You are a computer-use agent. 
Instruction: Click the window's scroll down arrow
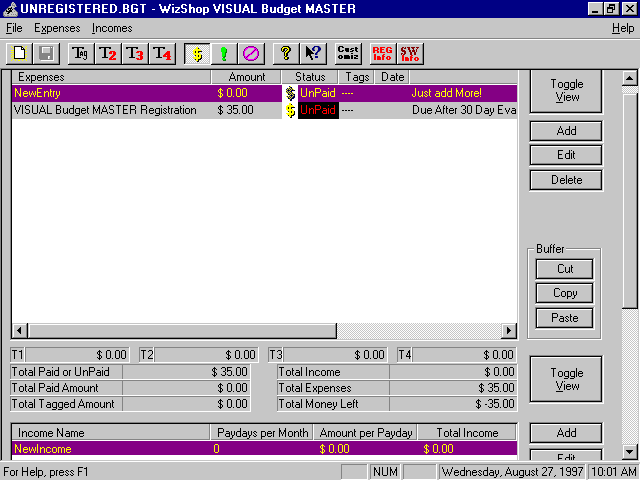click(x=629, y=451)
